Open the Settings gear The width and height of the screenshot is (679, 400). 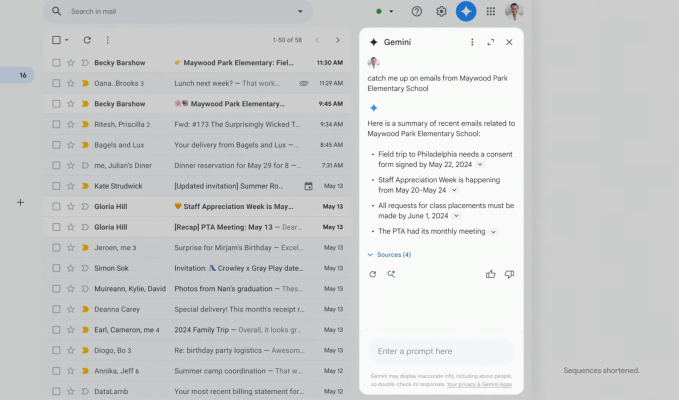(441, 11)
